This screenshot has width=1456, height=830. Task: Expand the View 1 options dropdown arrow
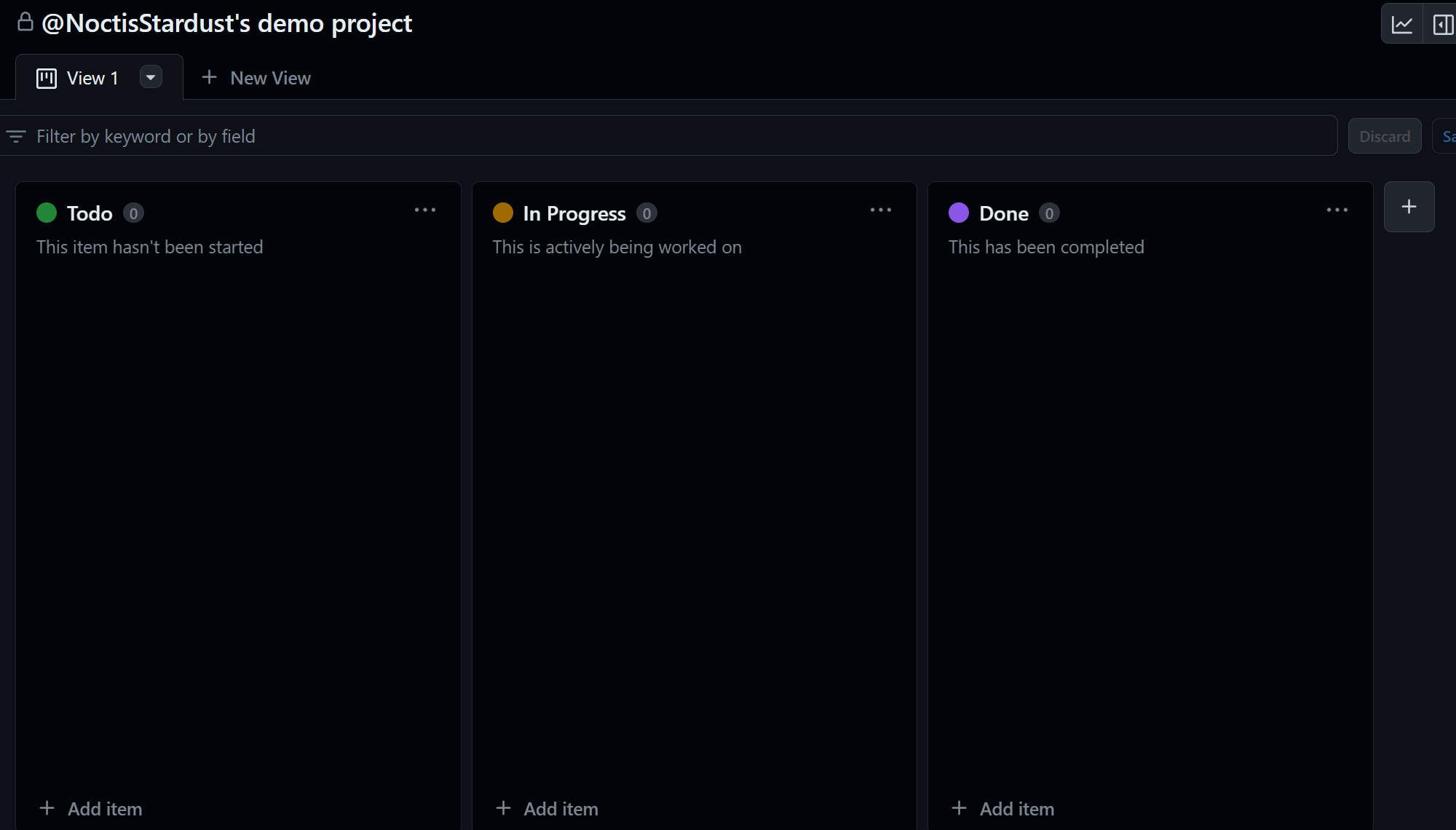(151, 77)
